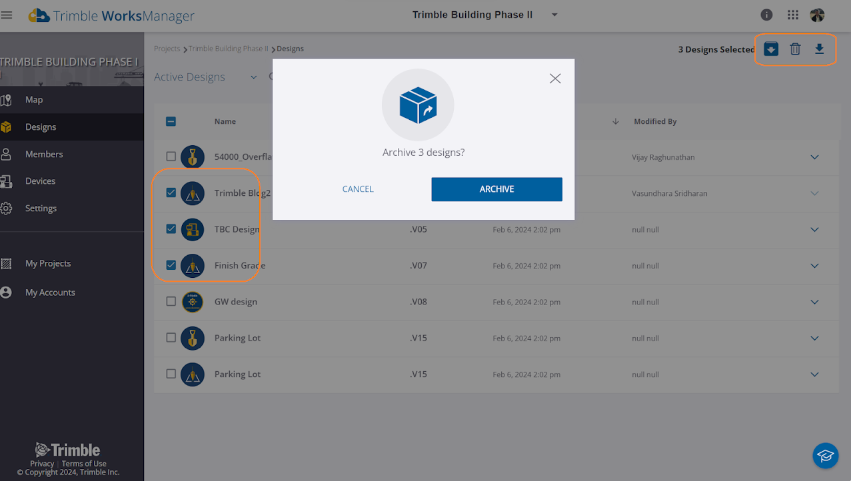Open the info icon in header

click(x=767, y=15)
